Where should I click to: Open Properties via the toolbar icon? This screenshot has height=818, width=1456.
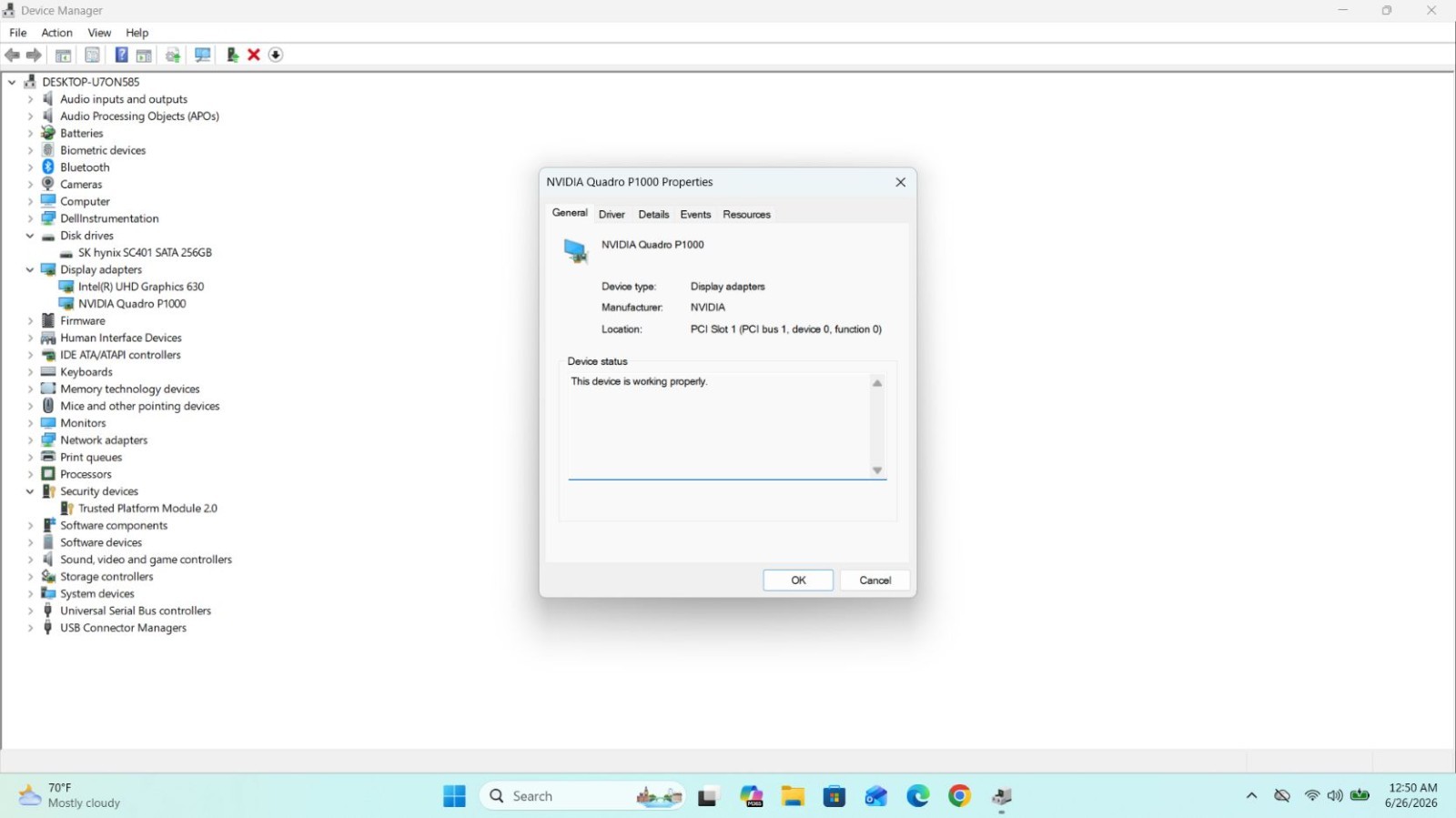(x=92, y=56)
